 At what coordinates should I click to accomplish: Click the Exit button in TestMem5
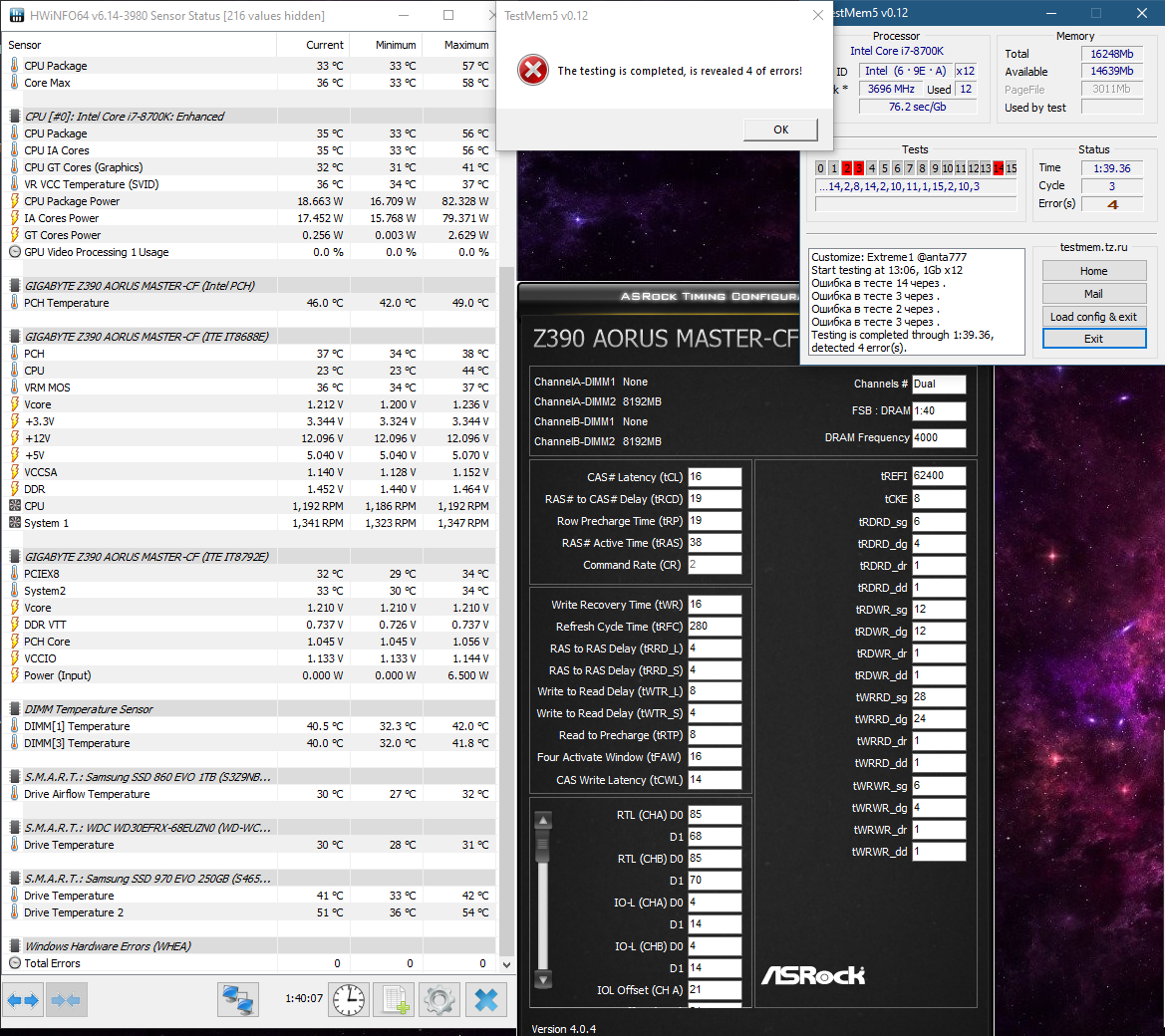tap(1093, 339)
